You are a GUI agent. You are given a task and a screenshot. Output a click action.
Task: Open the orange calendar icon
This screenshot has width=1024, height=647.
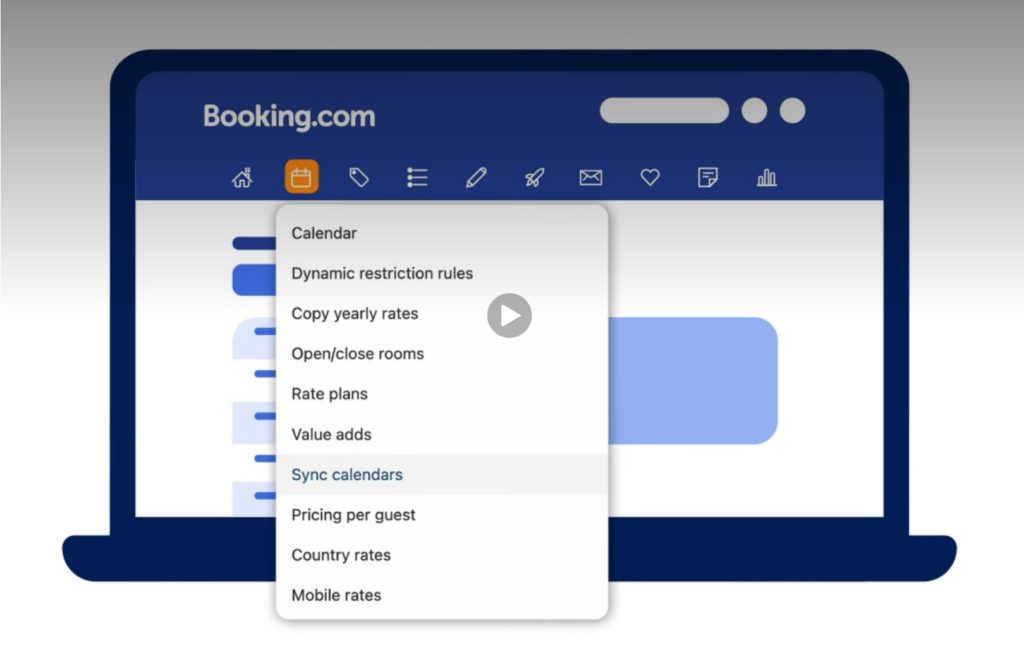click(301, 176)
